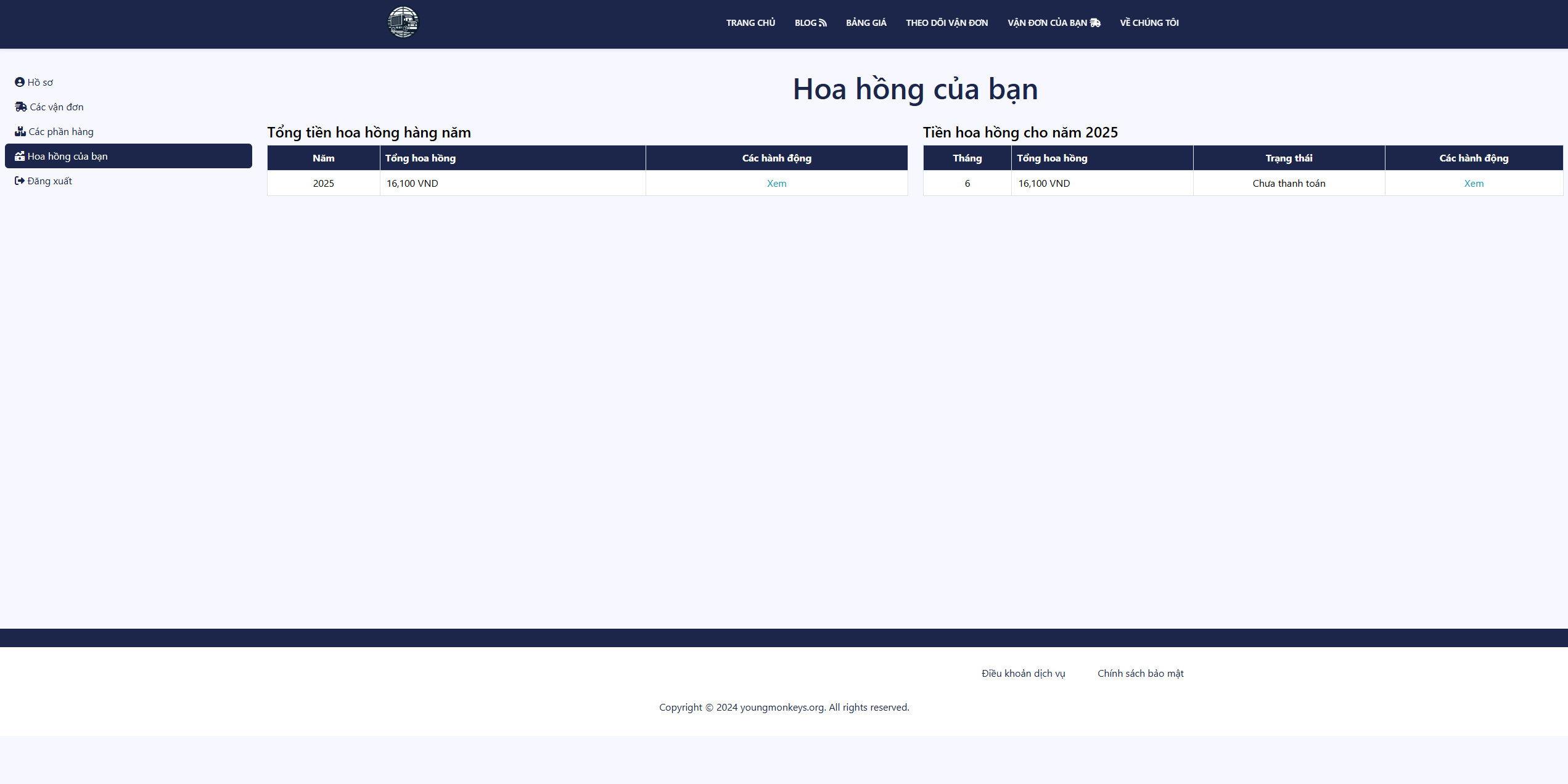Select Hồ sơ in the sidebar
The image size is (1568, 784).
point(128,82)
